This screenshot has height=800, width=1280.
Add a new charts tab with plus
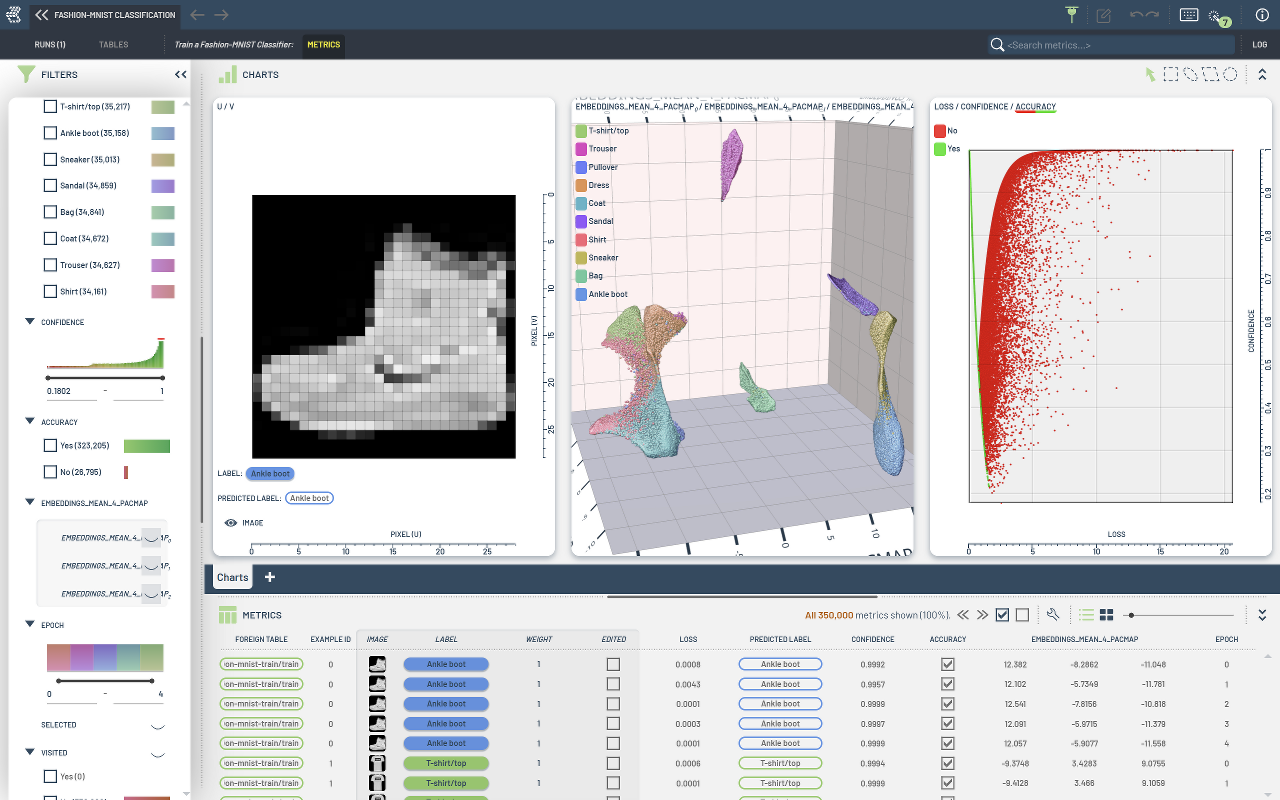[x=269, y=577]
